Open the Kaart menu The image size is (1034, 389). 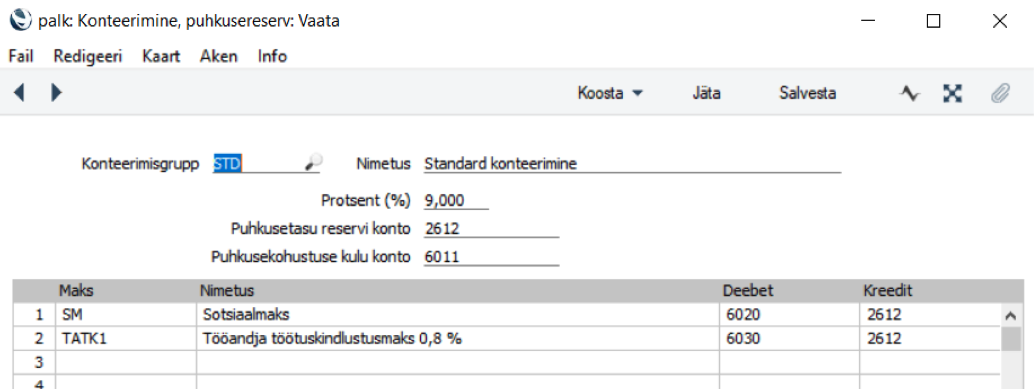coord(161,56)
